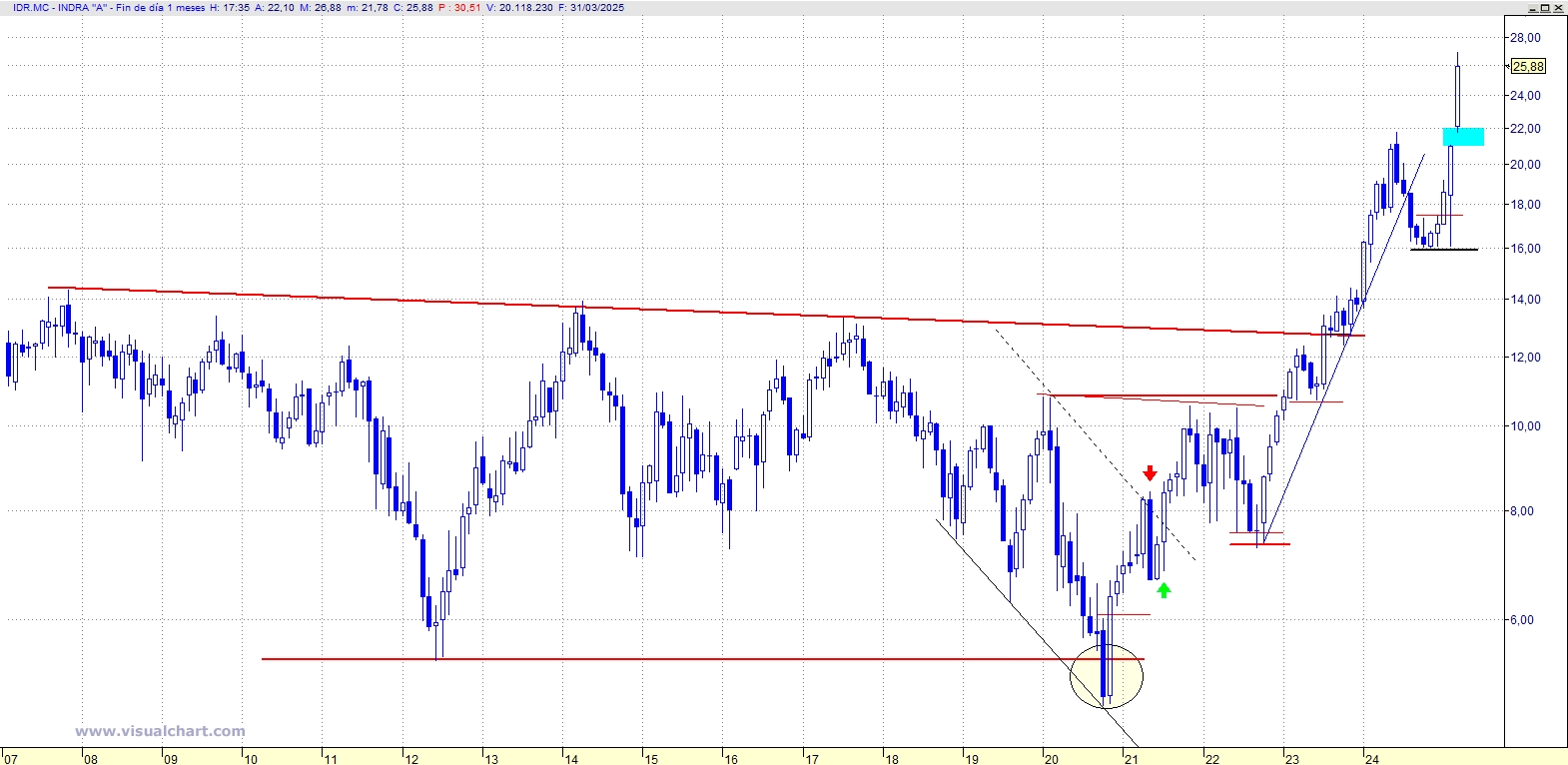Click the 28,00 price axis label
The height and width of the screenshot is (765, 1568).
[x=1525, y=38]
